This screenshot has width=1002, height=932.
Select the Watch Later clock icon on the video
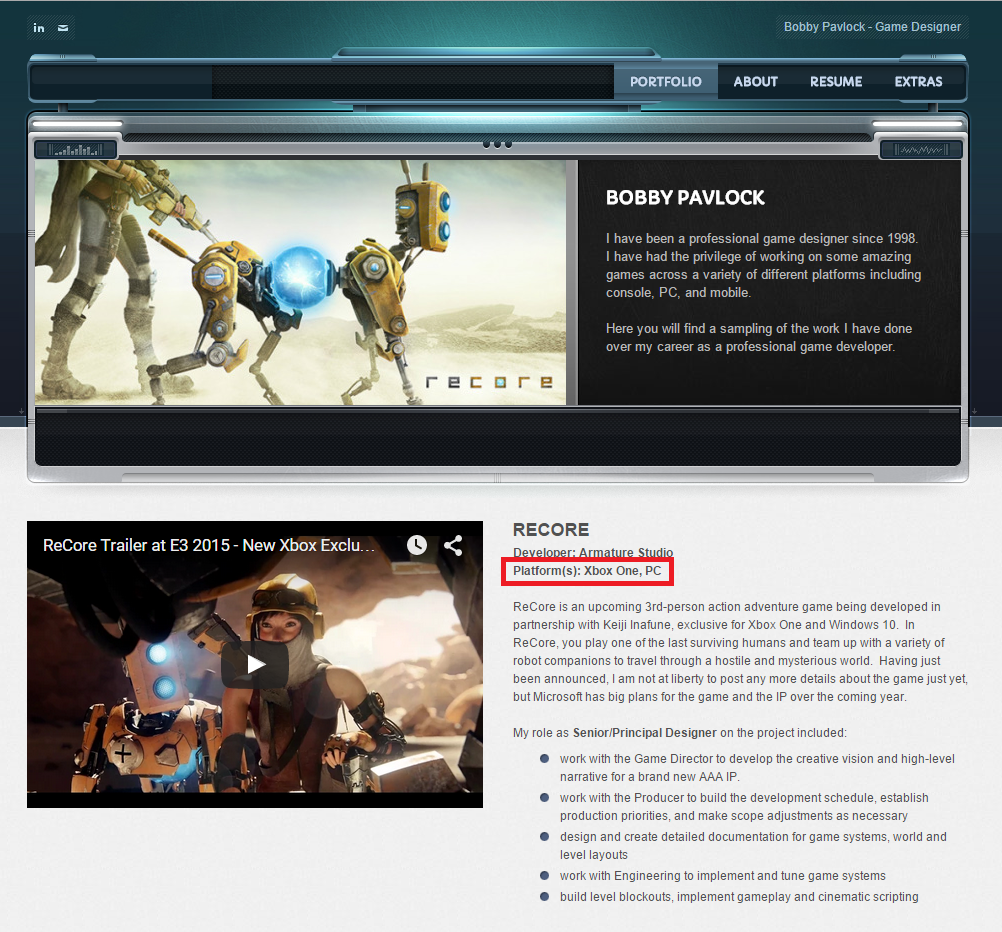tap(416, 545)
